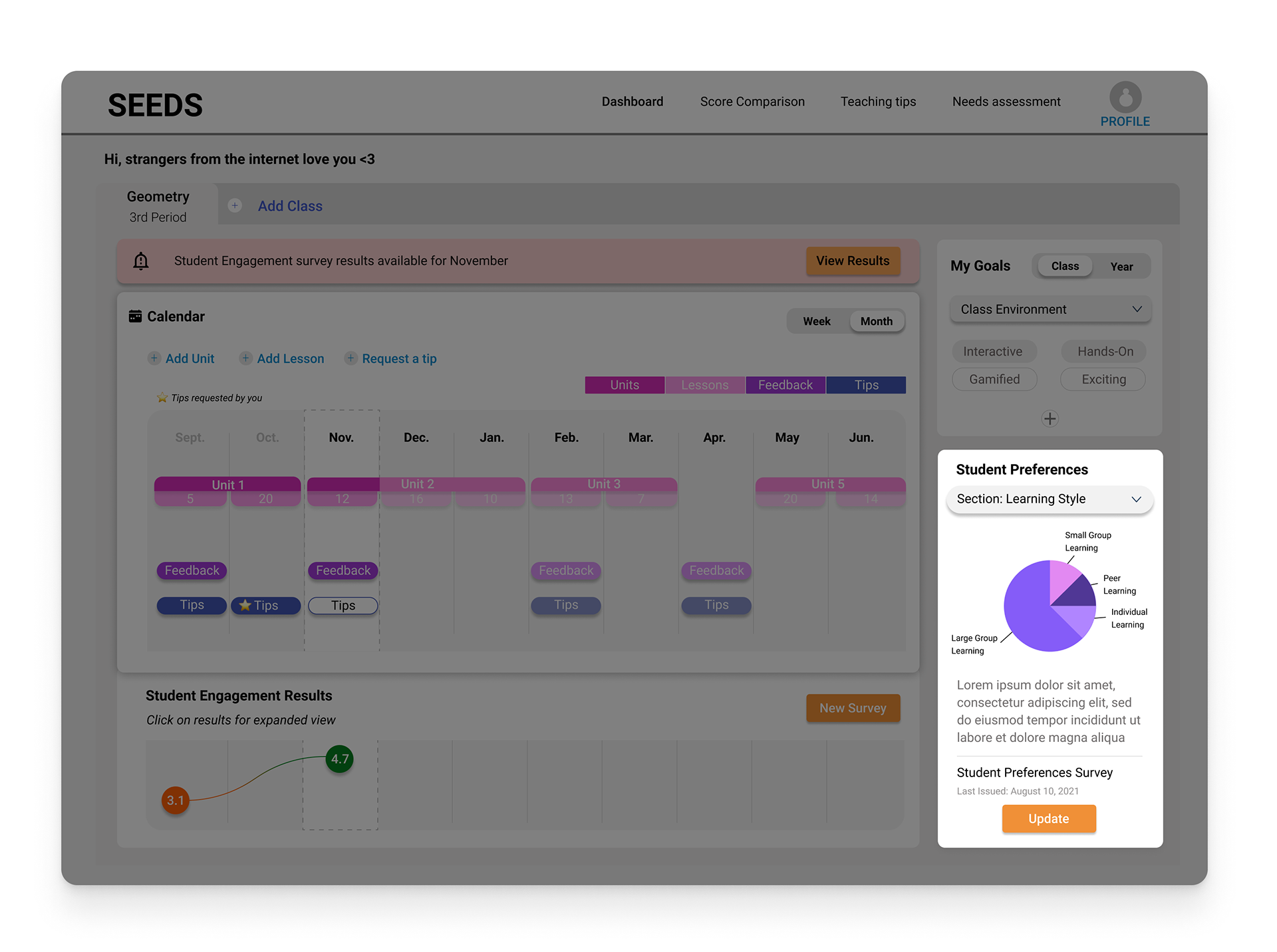Click the star icon on October Tips
Viewport: 1277px width, 952px height.
tap(245, 606)
